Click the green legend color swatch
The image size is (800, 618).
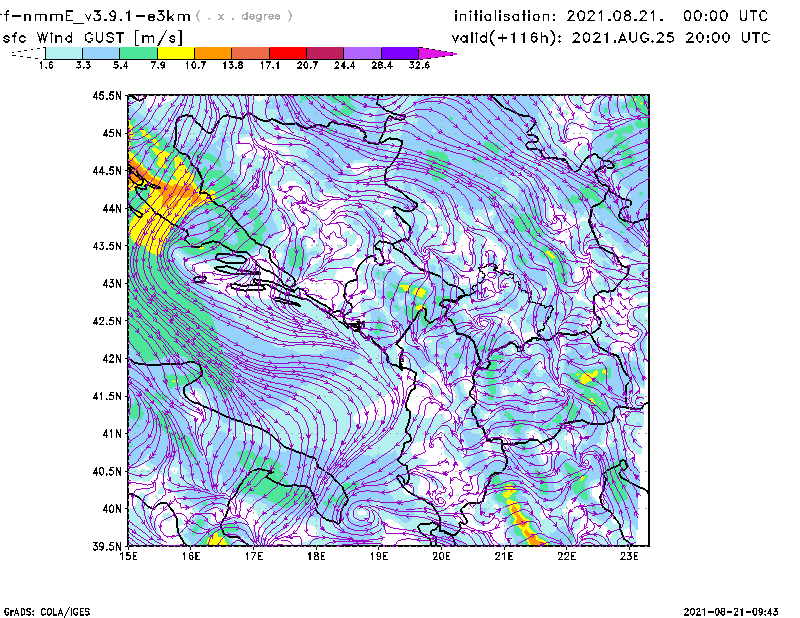coord(138,52)
